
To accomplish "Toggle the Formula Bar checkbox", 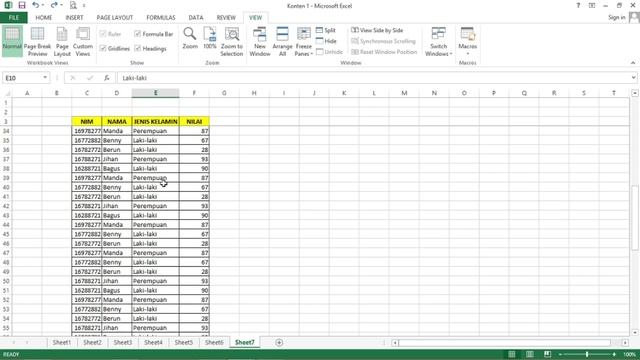I will (153, 34).
